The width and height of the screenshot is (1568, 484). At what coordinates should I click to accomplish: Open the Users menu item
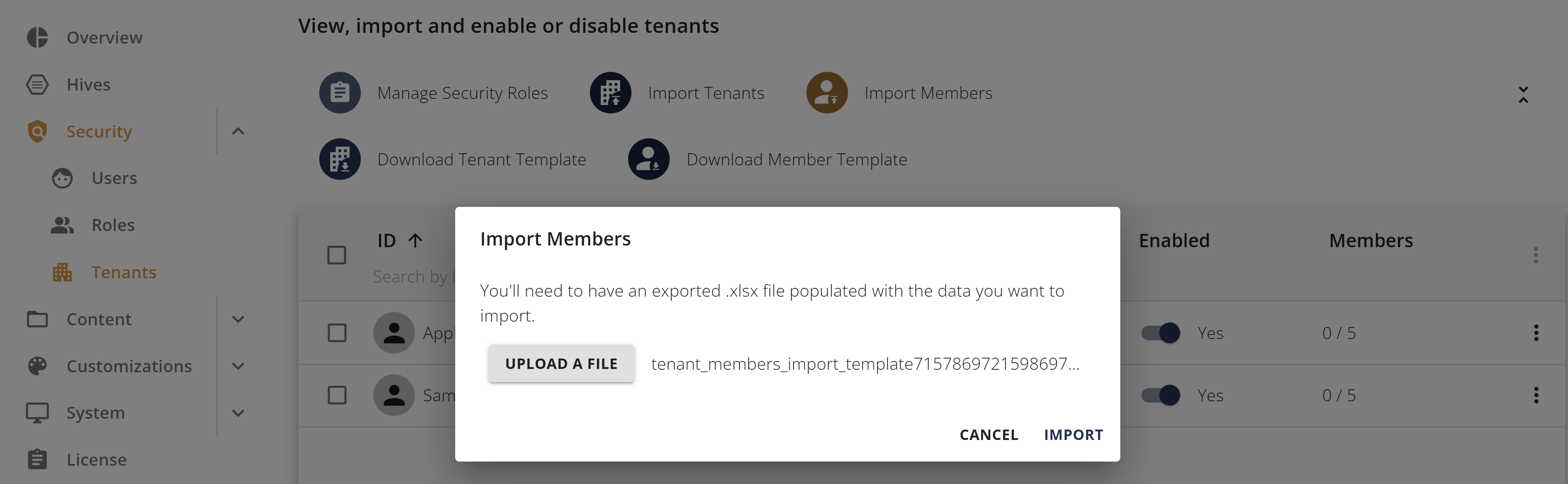pyautogui.click(x=114, y=178)
